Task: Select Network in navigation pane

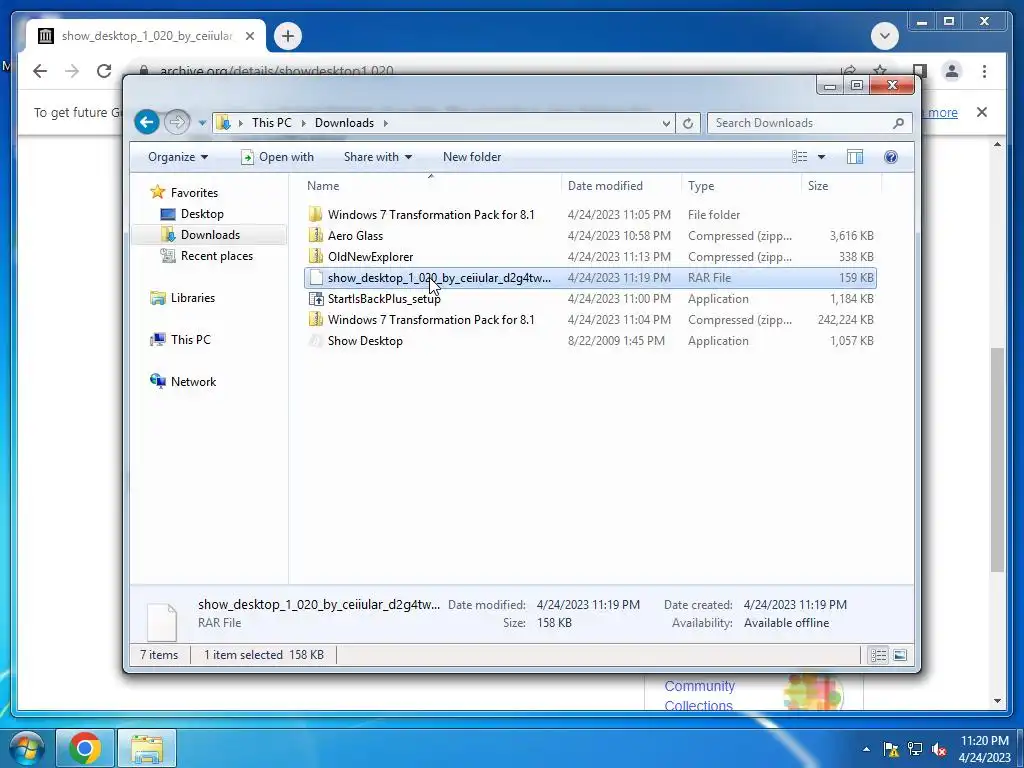Action: point(193,381)
